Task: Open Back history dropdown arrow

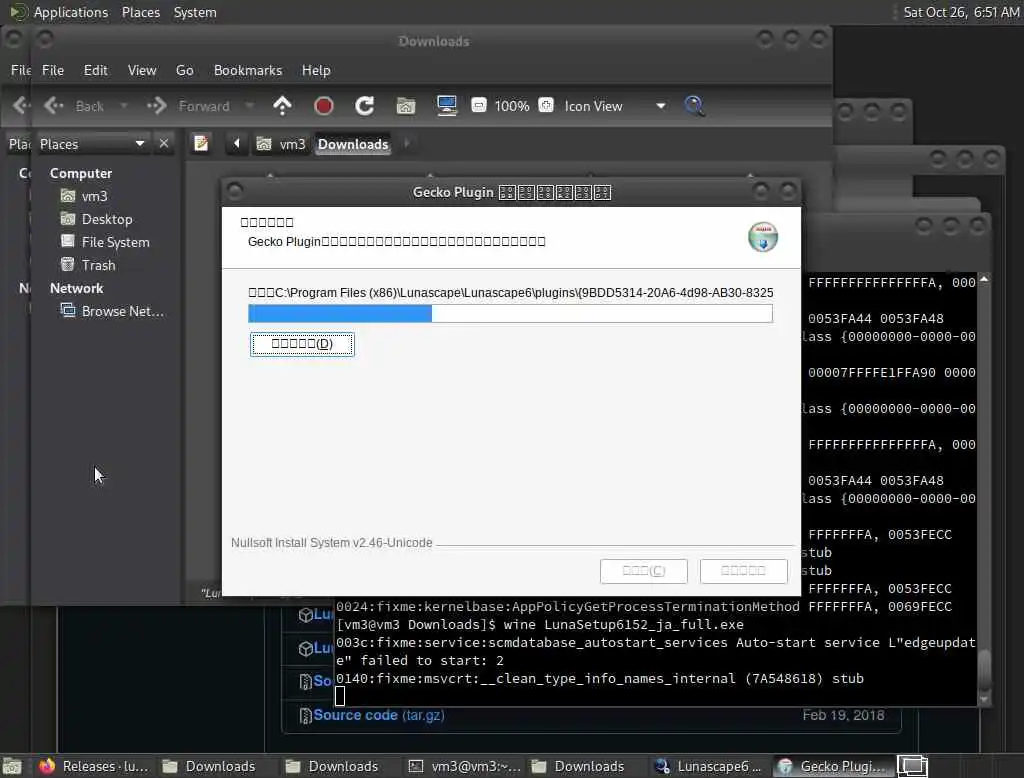Action: click(123, 106)
